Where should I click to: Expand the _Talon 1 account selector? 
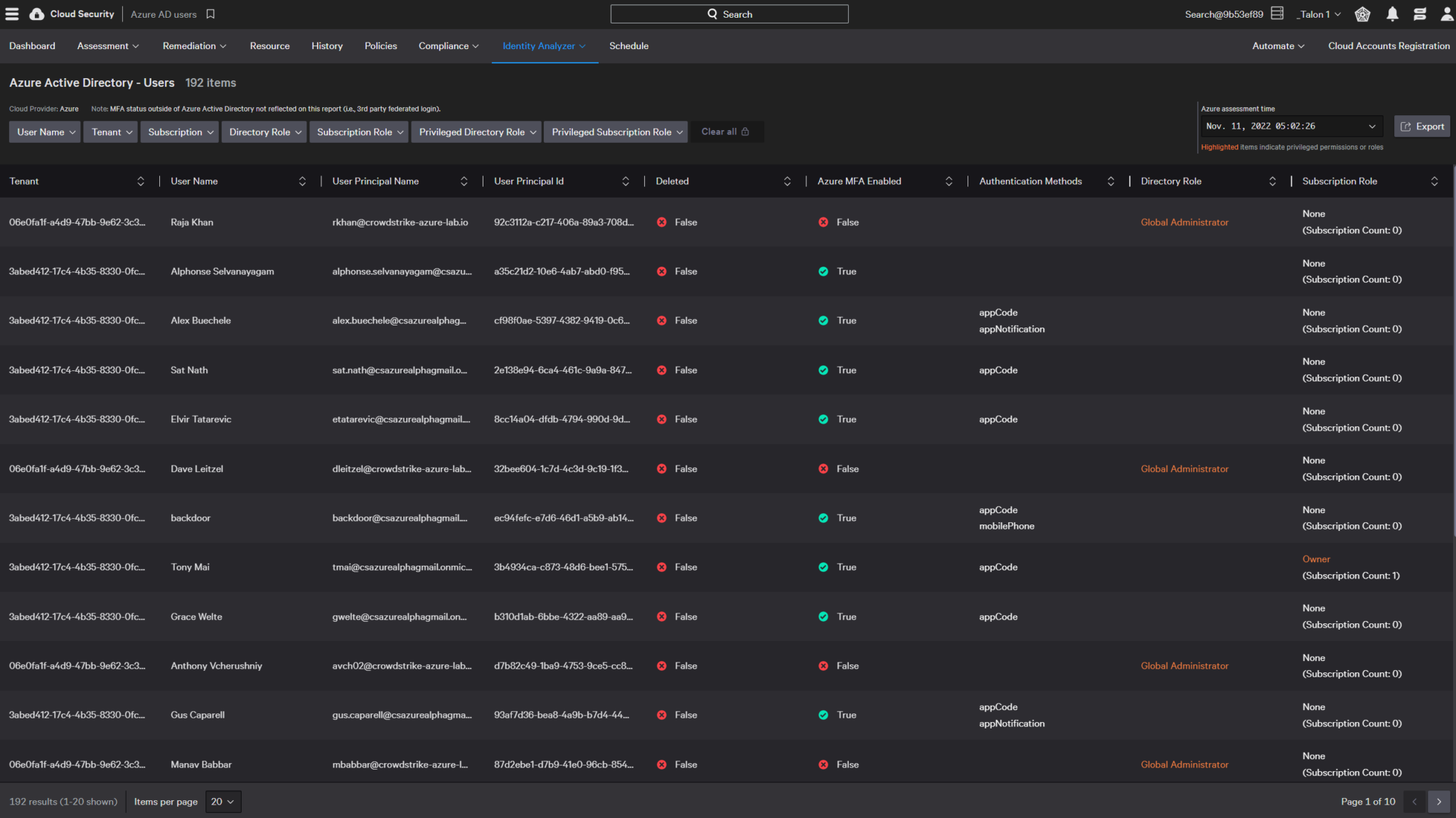[1318, 14]
